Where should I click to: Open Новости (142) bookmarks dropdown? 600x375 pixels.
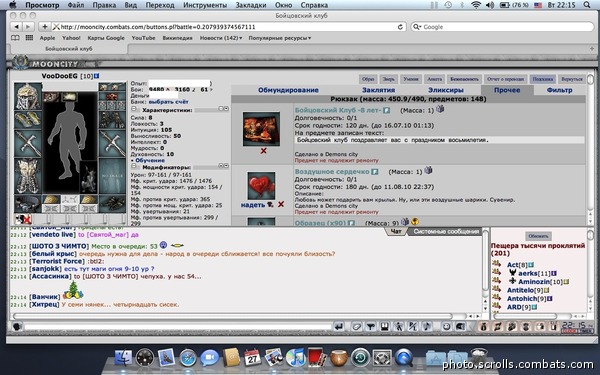point(221,38)
